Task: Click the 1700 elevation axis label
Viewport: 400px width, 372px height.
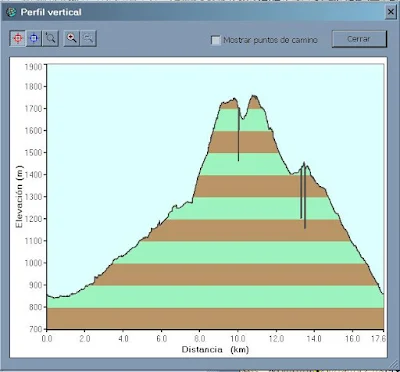Action: [34, 109]
